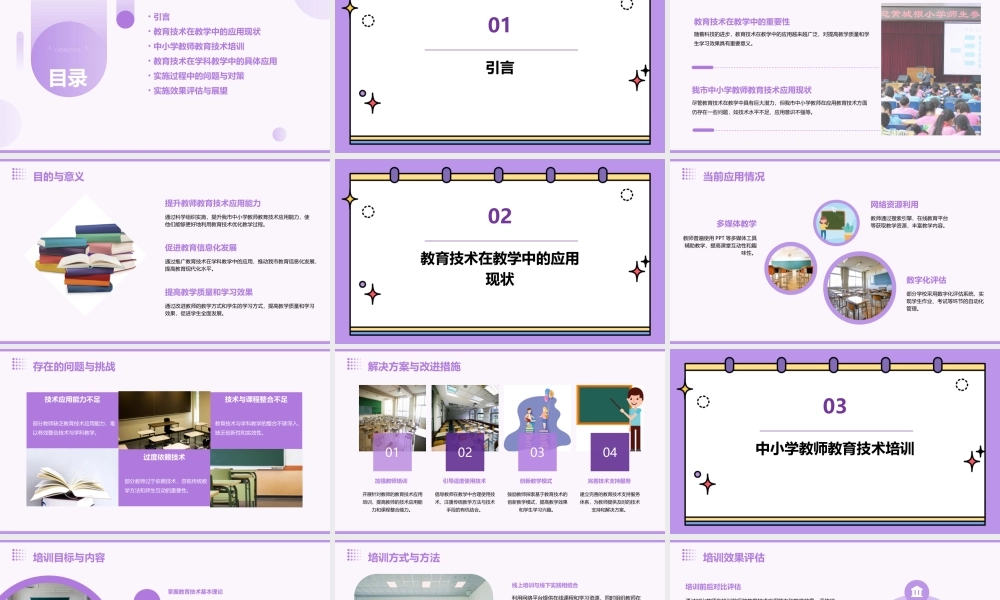Select the '目录' title on the catalog slide

click(68, 78)
